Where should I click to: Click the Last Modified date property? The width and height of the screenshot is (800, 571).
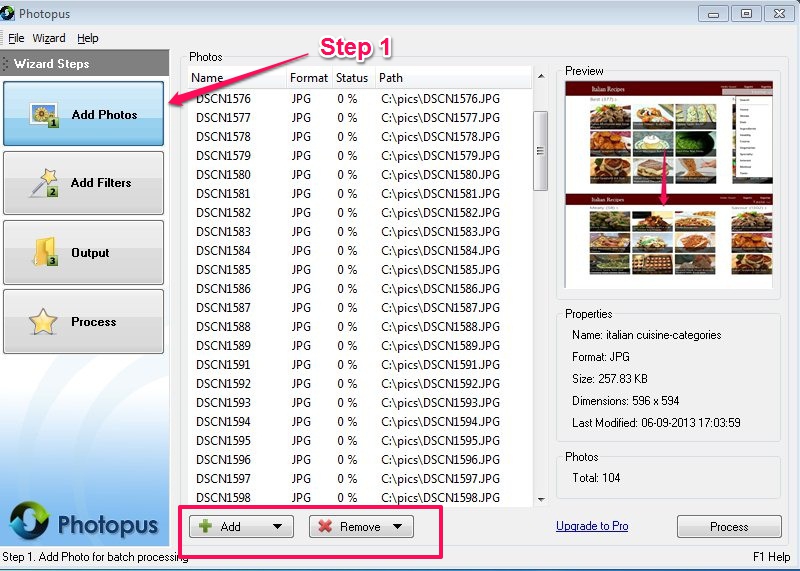pyautogui.click(x=656, y=423)
